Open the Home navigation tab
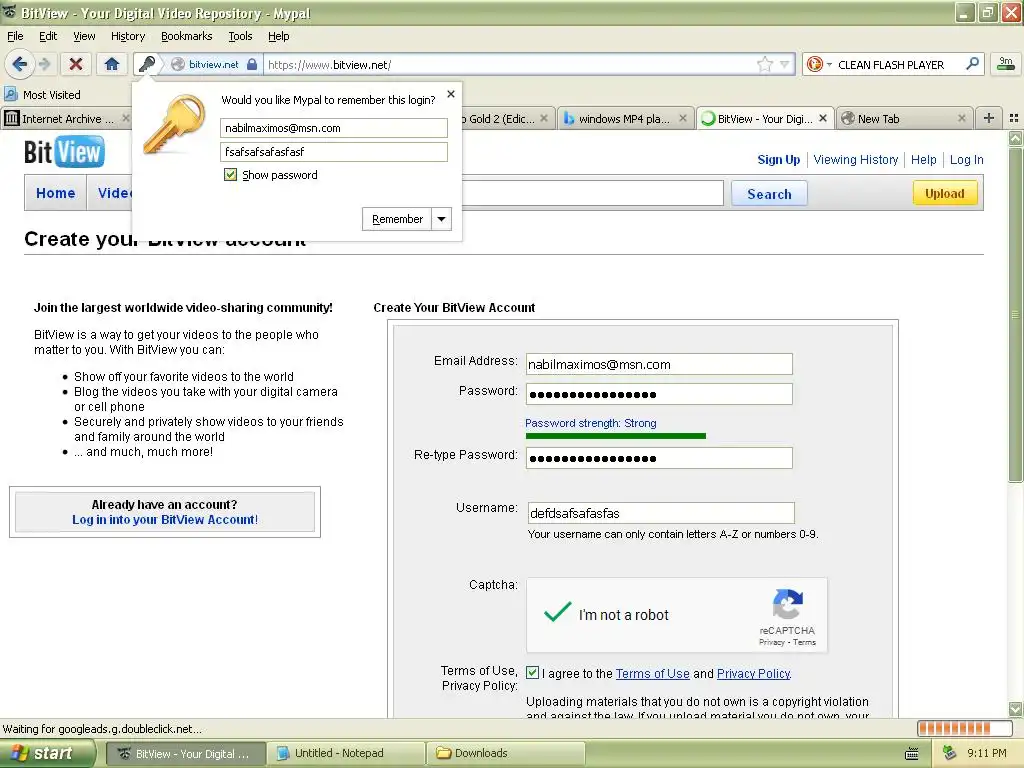1024x768 pixels. [56, 193]
